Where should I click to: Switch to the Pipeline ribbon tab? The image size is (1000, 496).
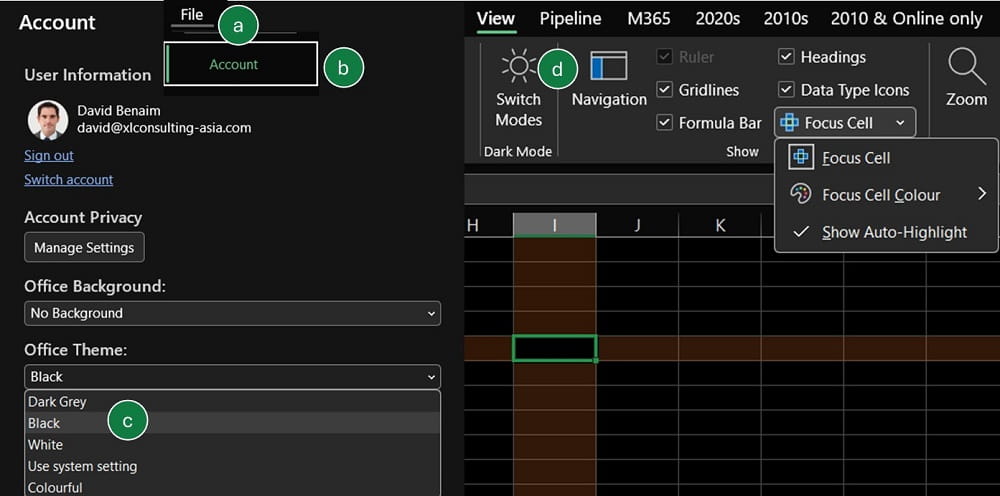coord(570,18)
